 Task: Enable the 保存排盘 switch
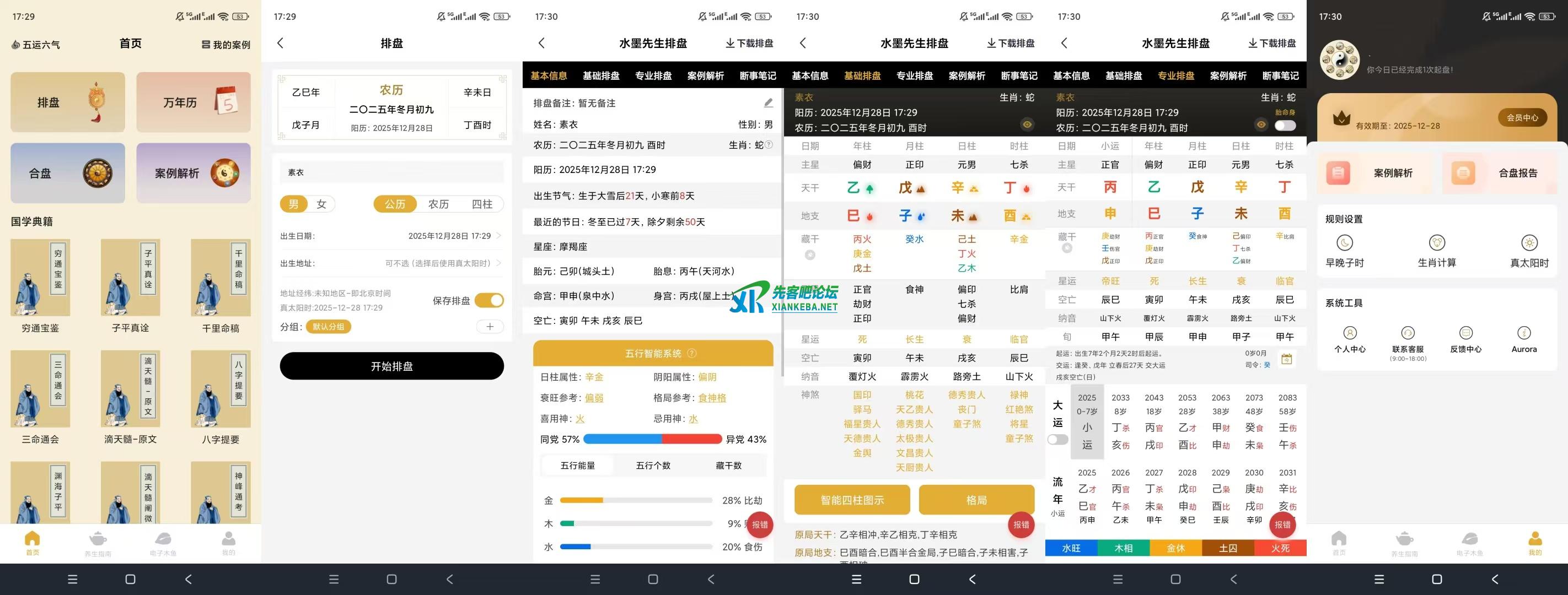pos(490,300)
